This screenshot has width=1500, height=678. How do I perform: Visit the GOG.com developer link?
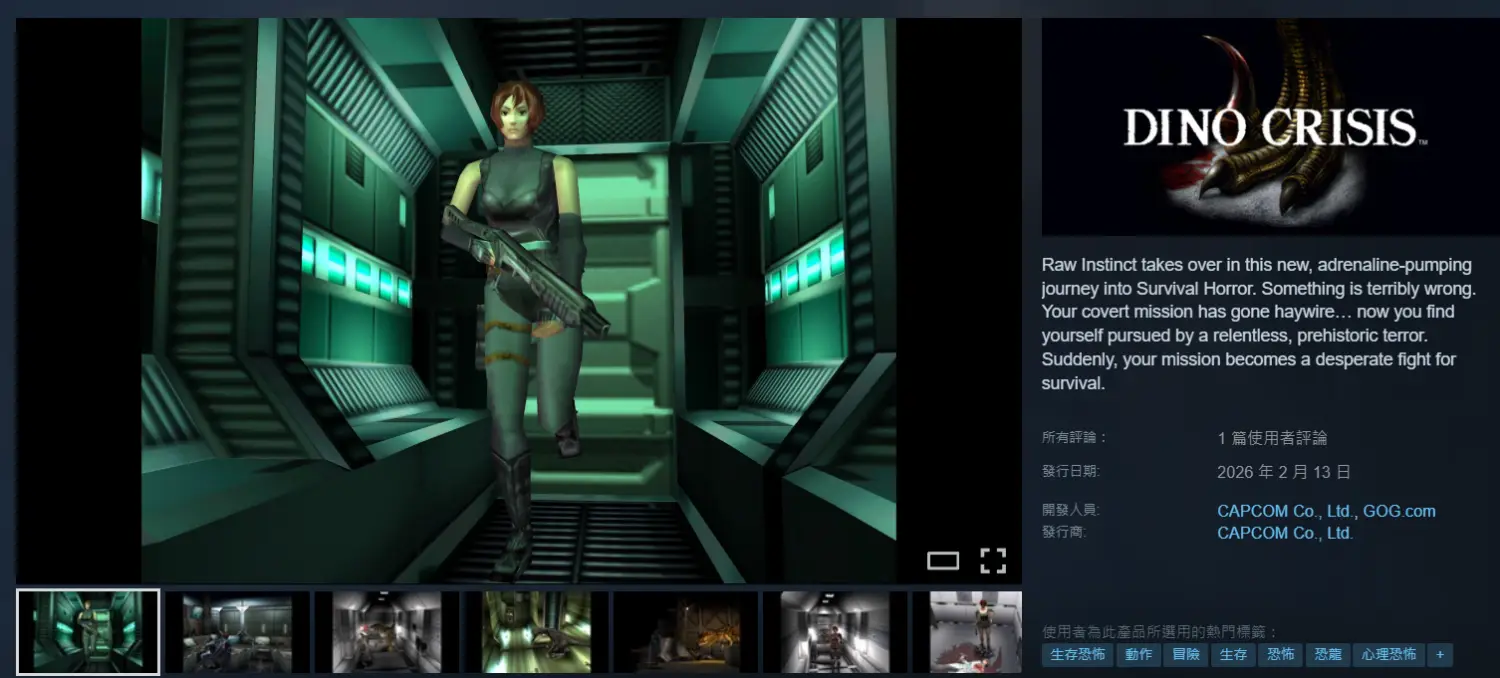pos(1399,511)
